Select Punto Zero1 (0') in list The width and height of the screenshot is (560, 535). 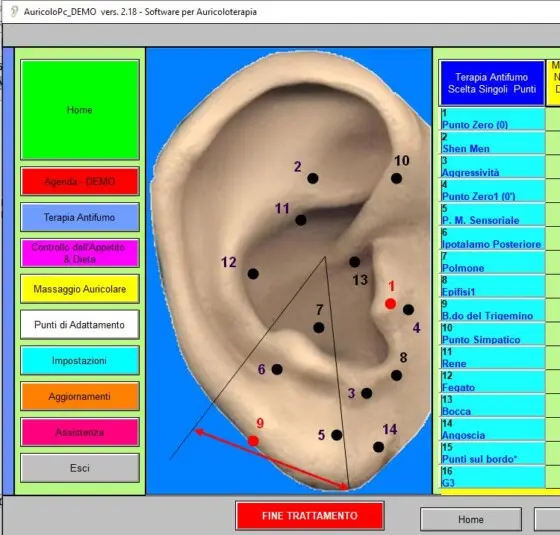point(492,191)
